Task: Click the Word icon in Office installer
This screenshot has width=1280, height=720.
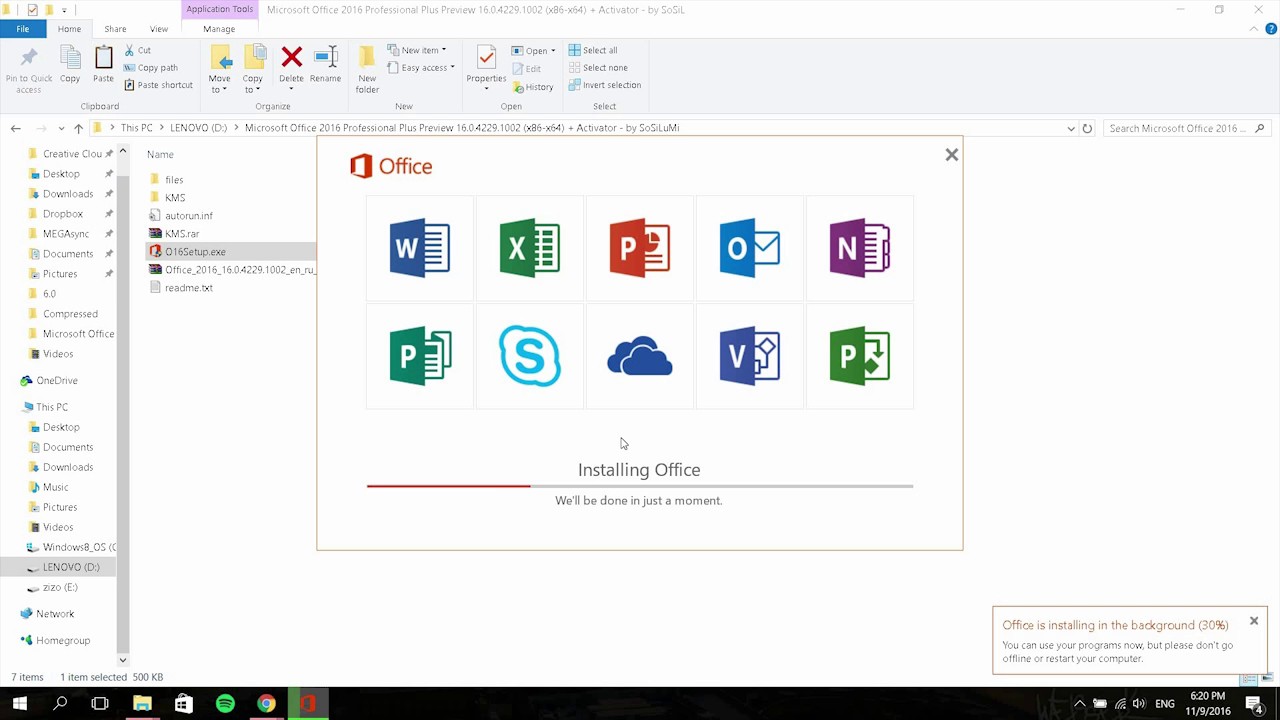Action: 420,247
